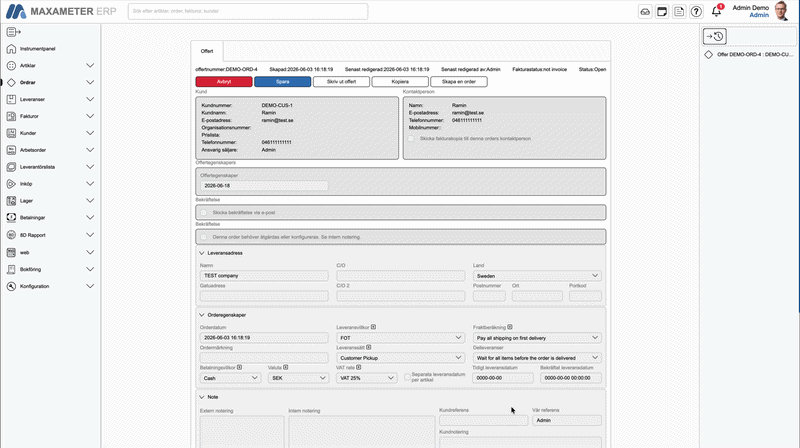
Task: Click the Arbetsorder sidebar icon
Action: tap(11, 150)
